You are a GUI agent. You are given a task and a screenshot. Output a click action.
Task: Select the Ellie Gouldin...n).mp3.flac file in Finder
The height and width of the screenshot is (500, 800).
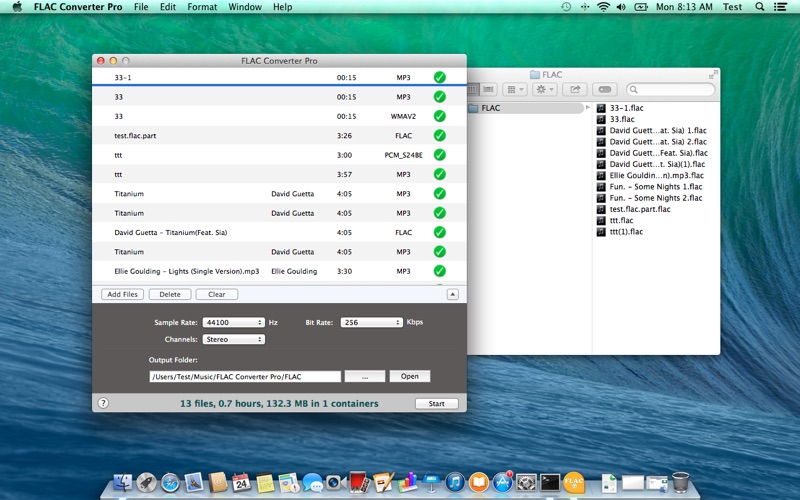point(656,175)
